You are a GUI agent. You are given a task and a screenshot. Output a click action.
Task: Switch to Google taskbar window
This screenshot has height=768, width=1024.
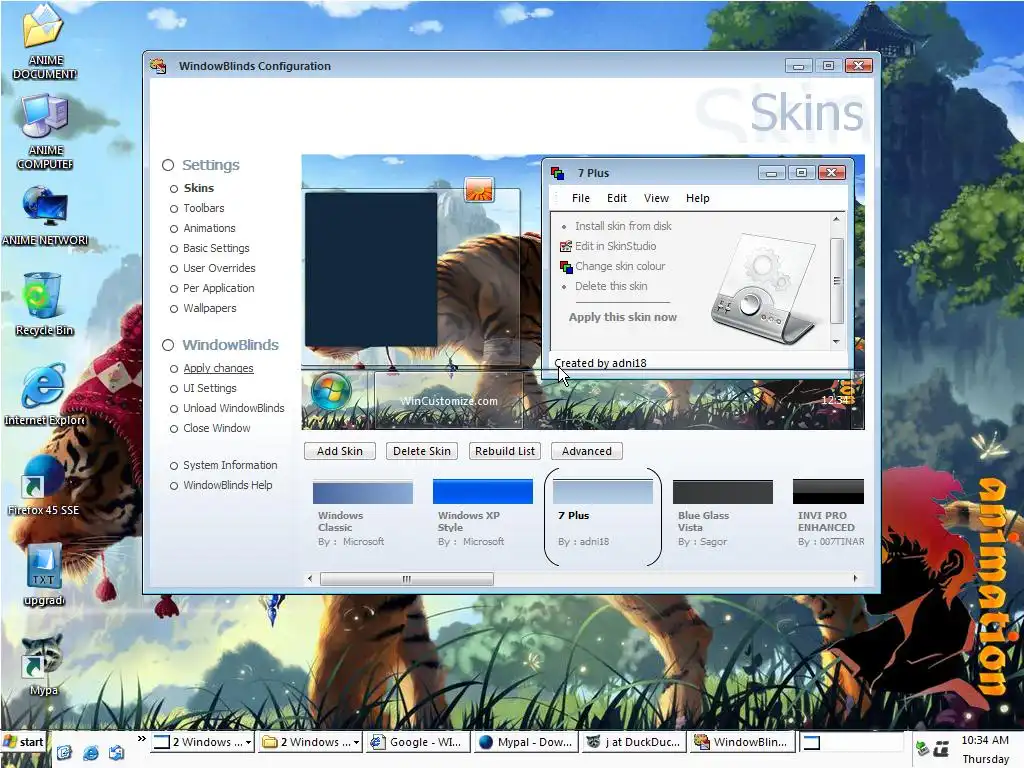tap(418, 743)
